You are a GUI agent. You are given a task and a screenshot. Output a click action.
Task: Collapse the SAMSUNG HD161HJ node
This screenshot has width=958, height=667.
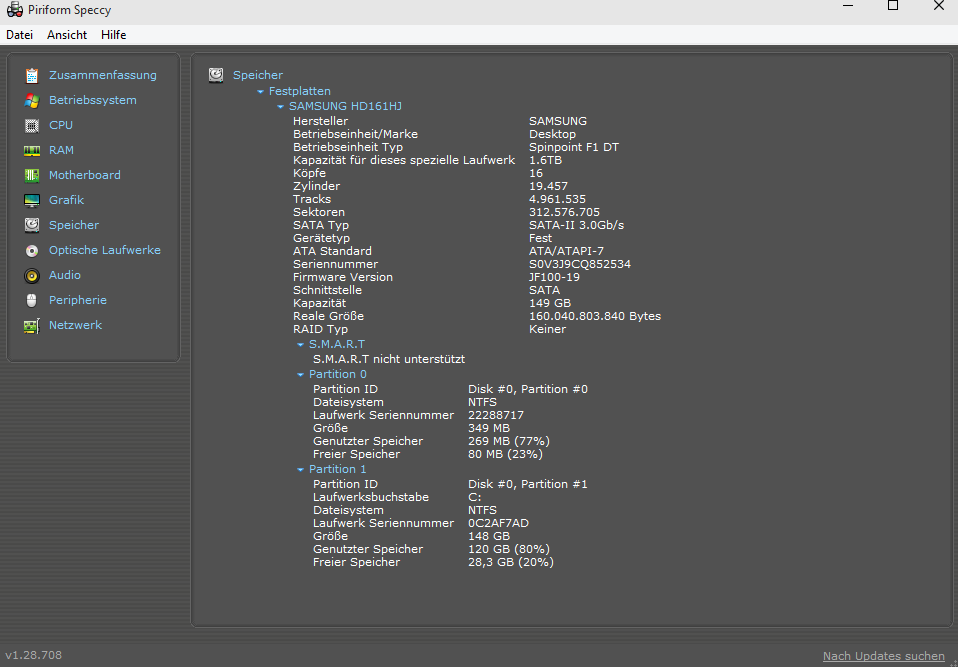(x=280, y=107)
